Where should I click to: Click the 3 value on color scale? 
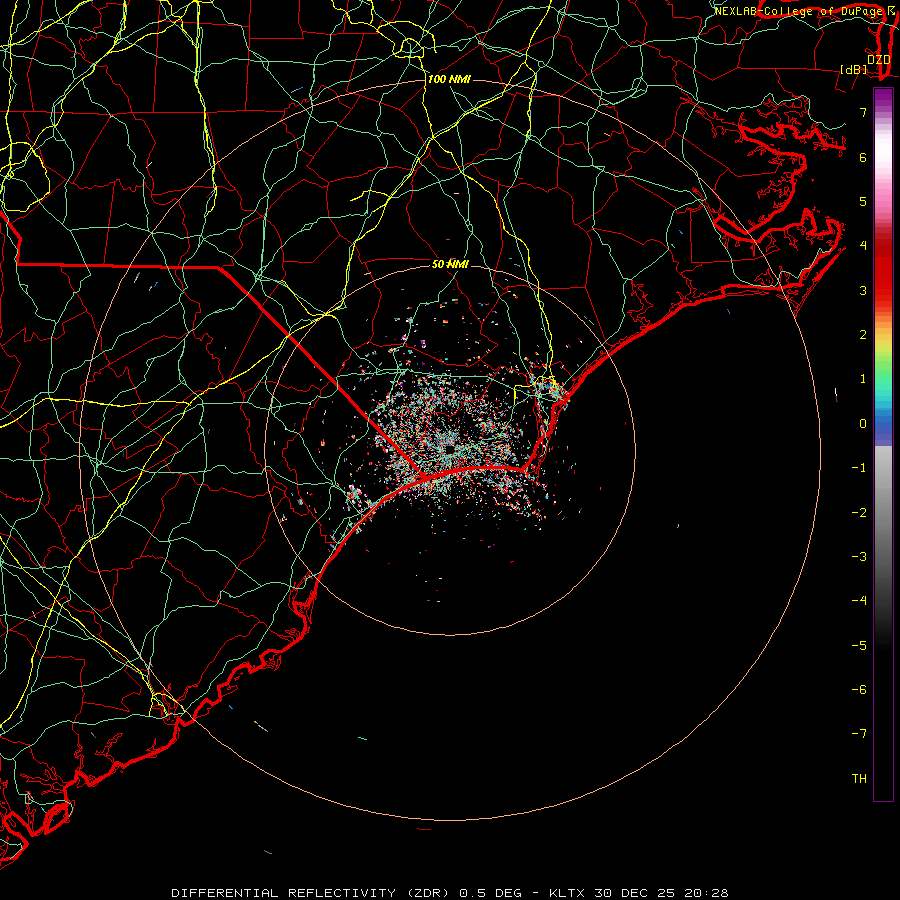pos(863,290)
